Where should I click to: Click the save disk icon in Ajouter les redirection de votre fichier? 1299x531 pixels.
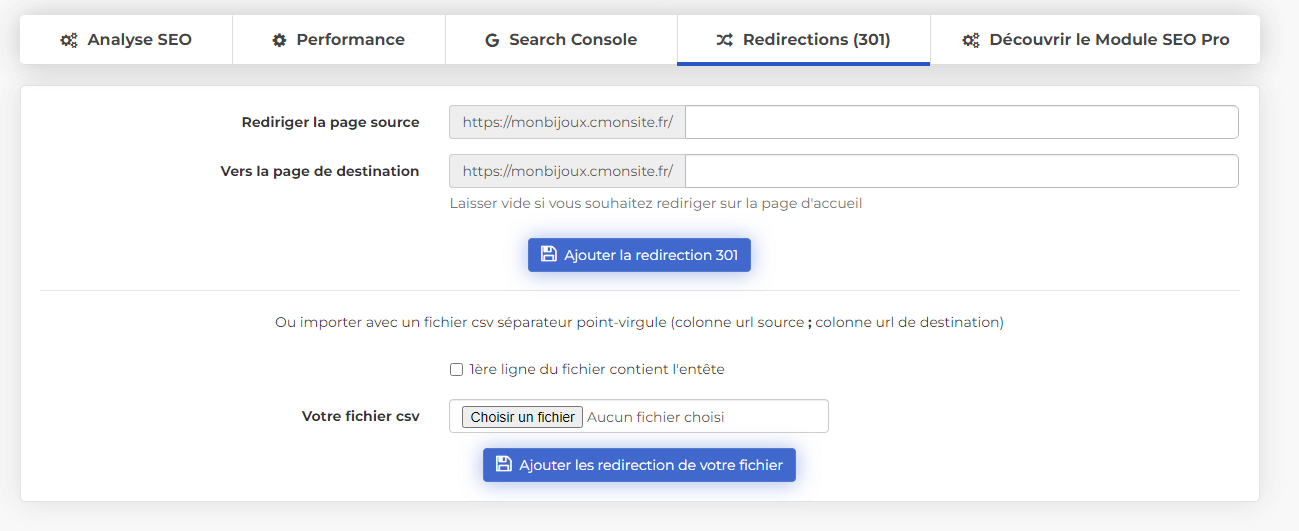pyautogui.click(x=503, y=464)
